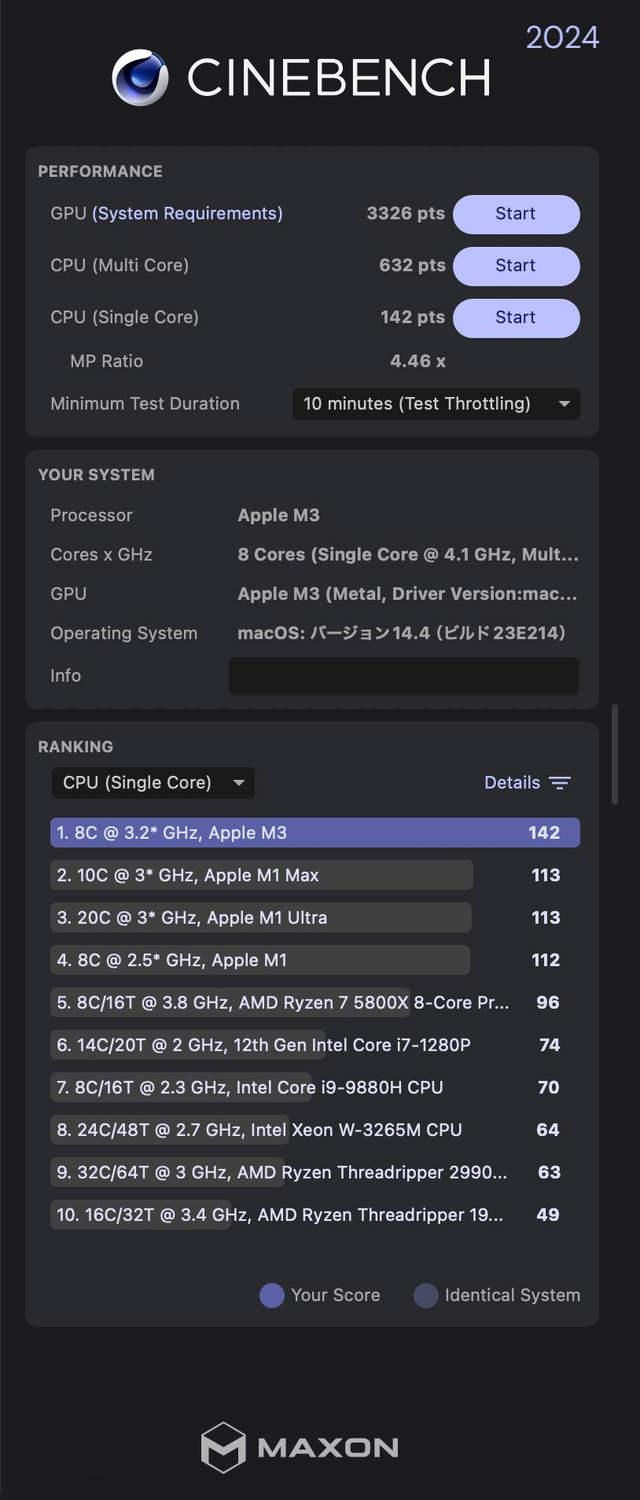Select the Apple M3 ranking row
Image resolution: width=640 pixels, height=1500 pixels.
(x=315, y=833)
